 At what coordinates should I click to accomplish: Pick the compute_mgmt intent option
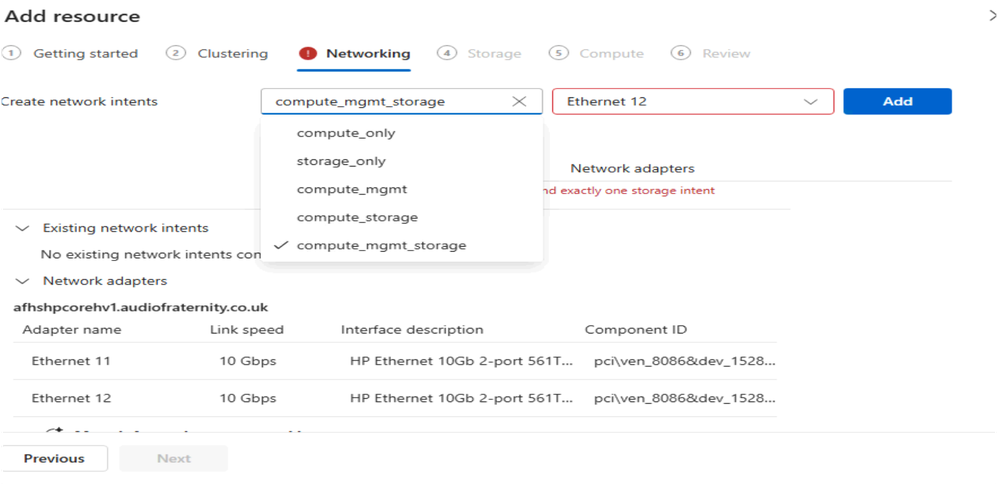[x=351, y=189]
